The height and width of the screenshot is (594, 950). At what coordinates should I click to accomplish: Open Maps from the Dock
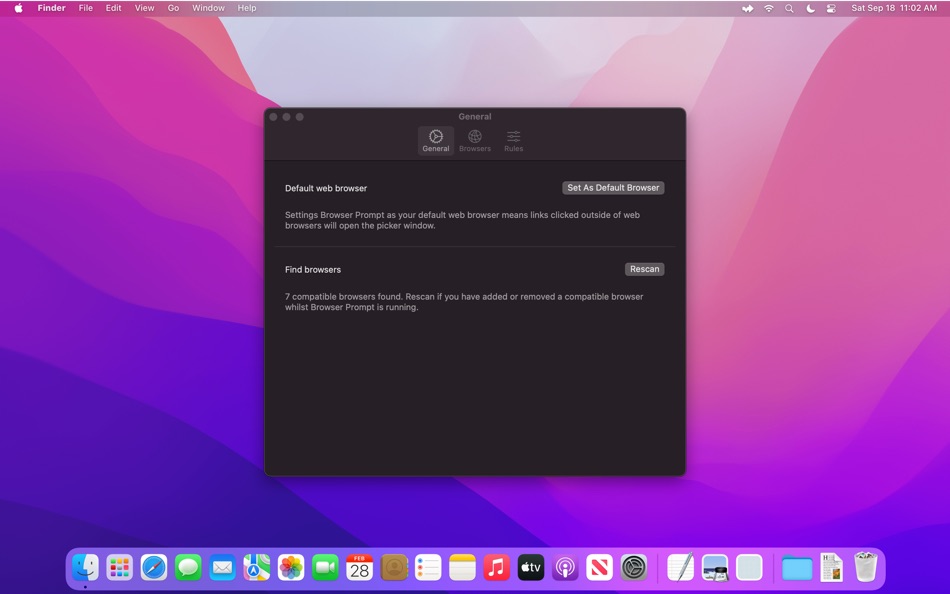256,568
